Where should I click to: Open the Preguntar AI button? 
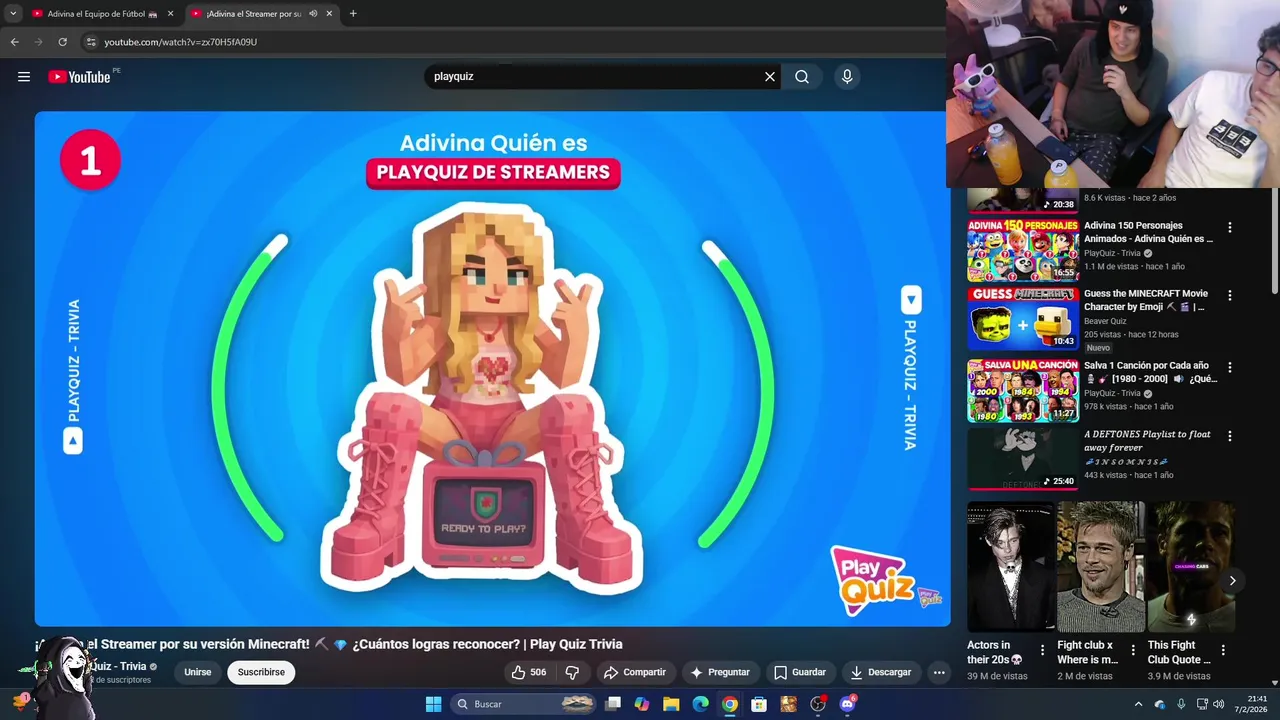click(720, 672)
